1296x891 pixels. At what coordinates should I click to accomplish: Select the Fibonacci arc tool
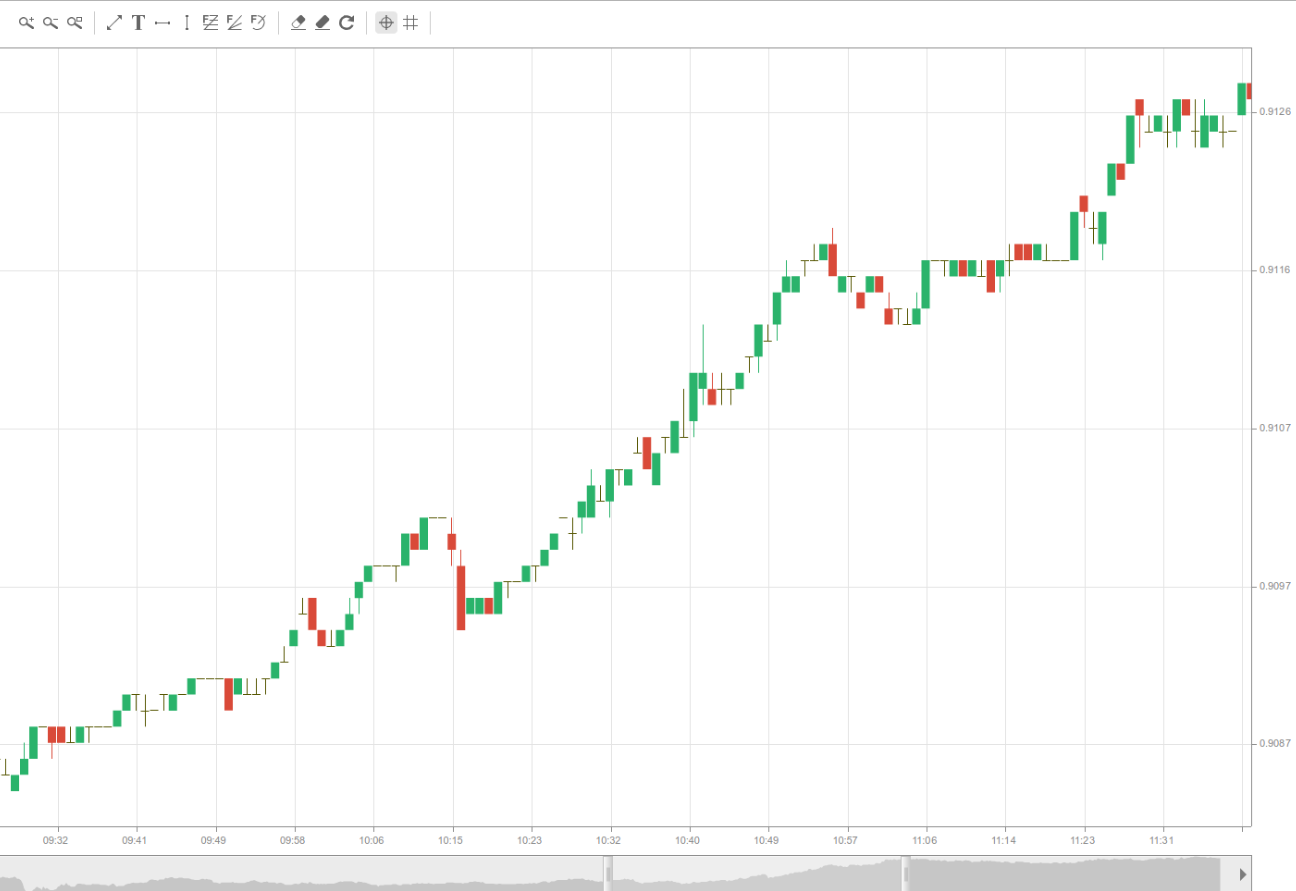(x=258, y=22)
